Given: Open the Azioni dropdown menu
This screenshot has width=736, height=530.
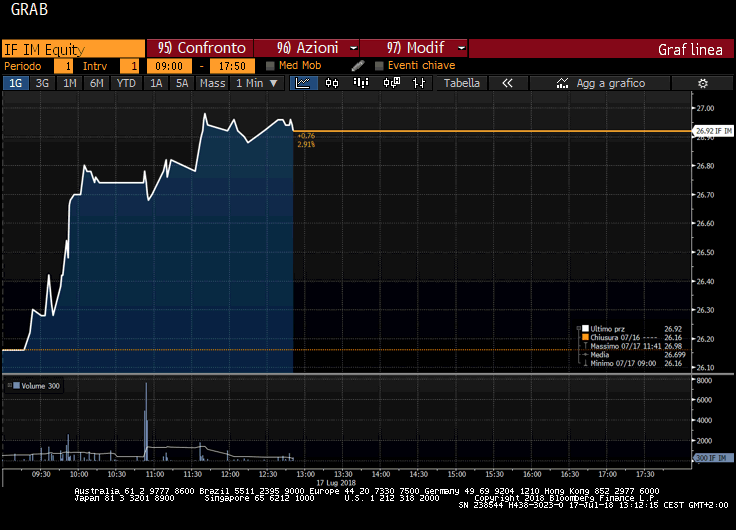Looking at the screenshot, I should (x=354, y=48).
